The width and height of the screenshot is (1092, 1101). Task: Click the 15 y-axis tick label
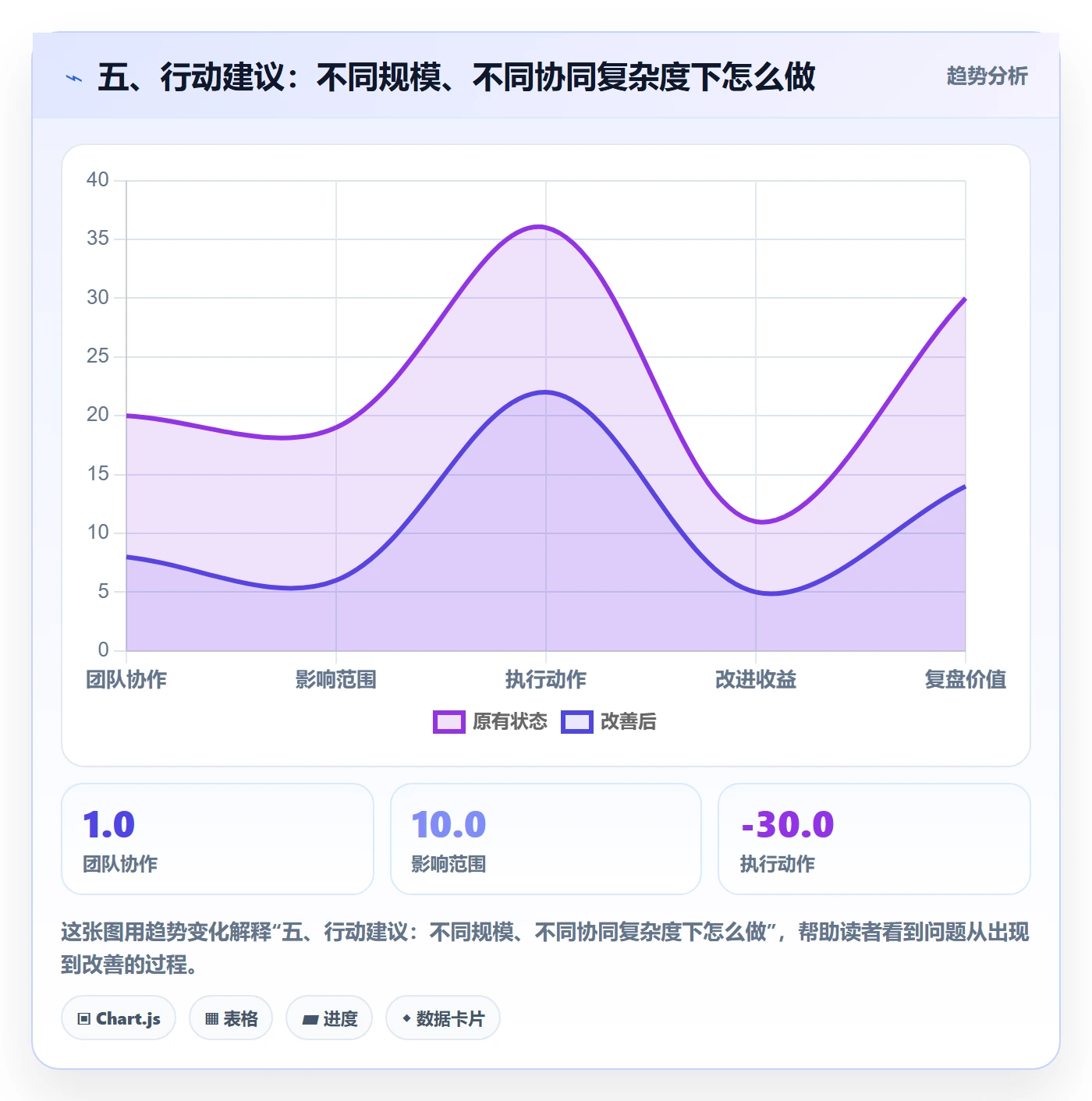[x=97, y=474]
